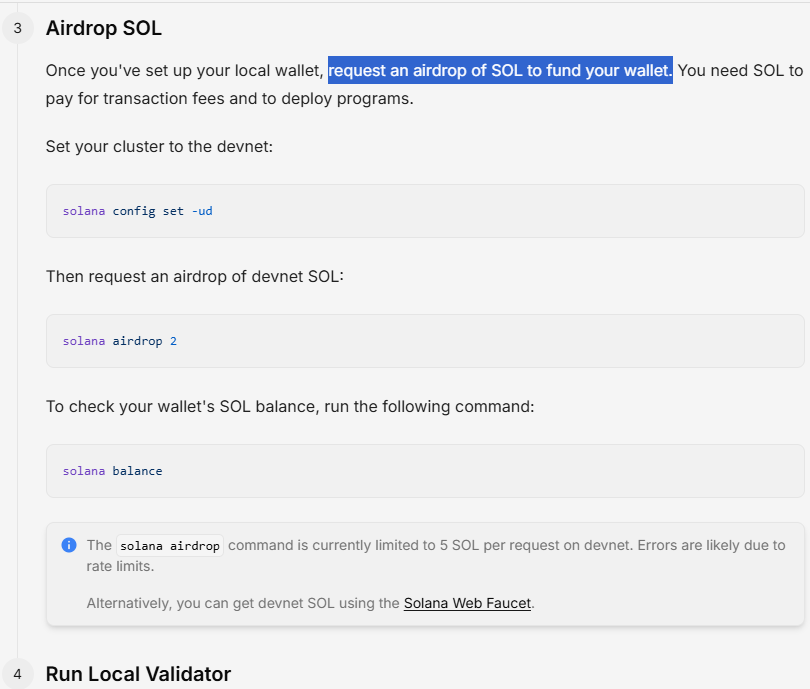This screenshot has height=689, width=810.
Task: Click the 'Set your cluster to the devnet' text
Action: tap(159, 147)
